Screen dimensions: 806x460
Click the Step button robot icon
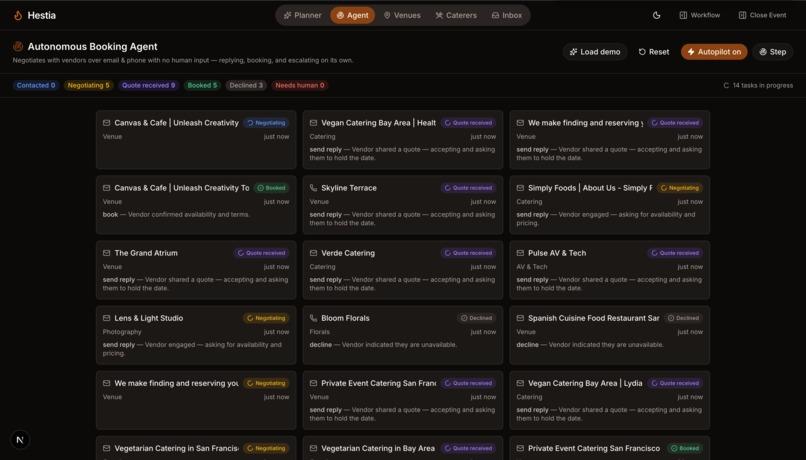pyautogui.click(x=763, y=52)
